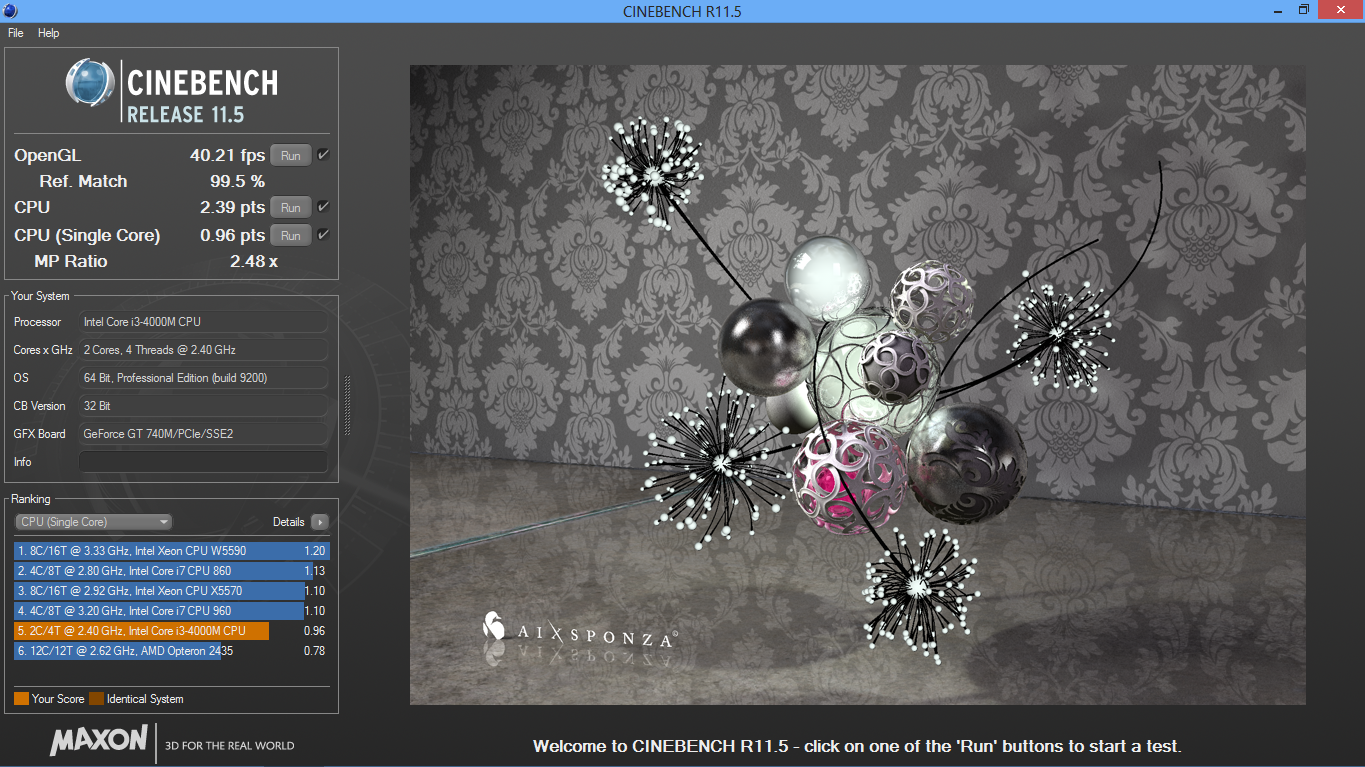Click the Welcome to CINEBENCH R11.5 status text

(x=857, y=746)
